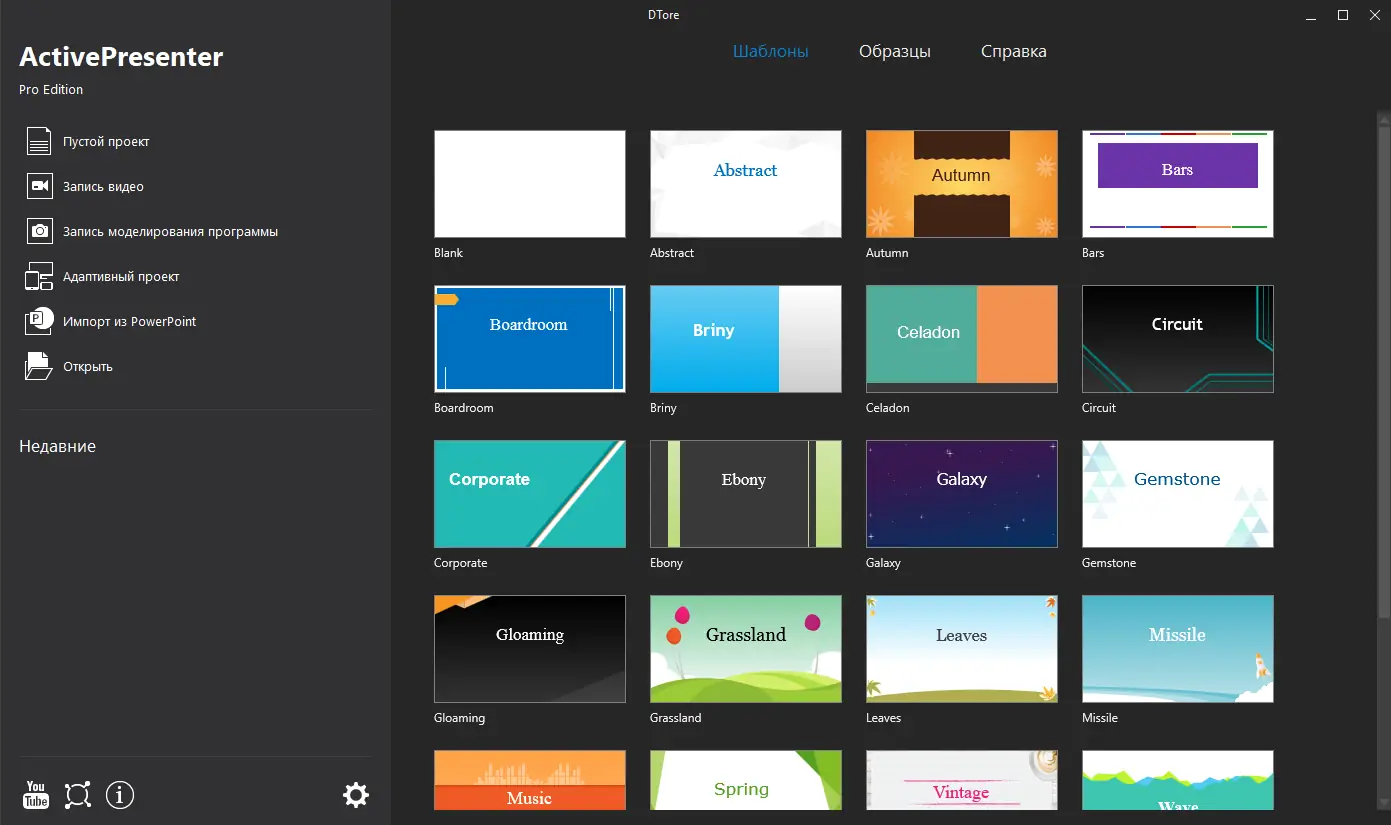This screenshot has width=1391, height=825.
Task: Switch to the Шаблоны tab
Action: coord(771,52)
